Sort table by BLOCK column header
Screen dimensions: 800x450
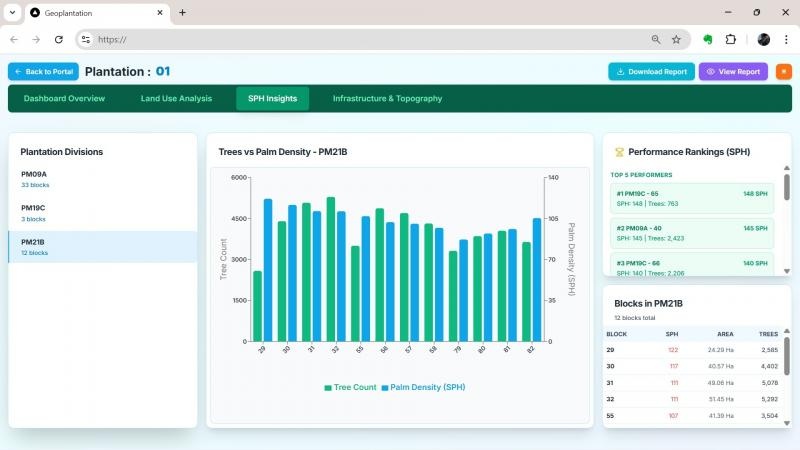(x=616, y=334)
